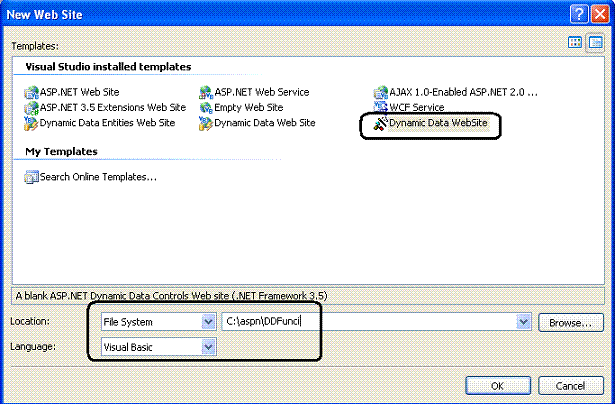The image size is (615, 404).
Task: Confirm with the OK button
Action: tap(498, 386)
